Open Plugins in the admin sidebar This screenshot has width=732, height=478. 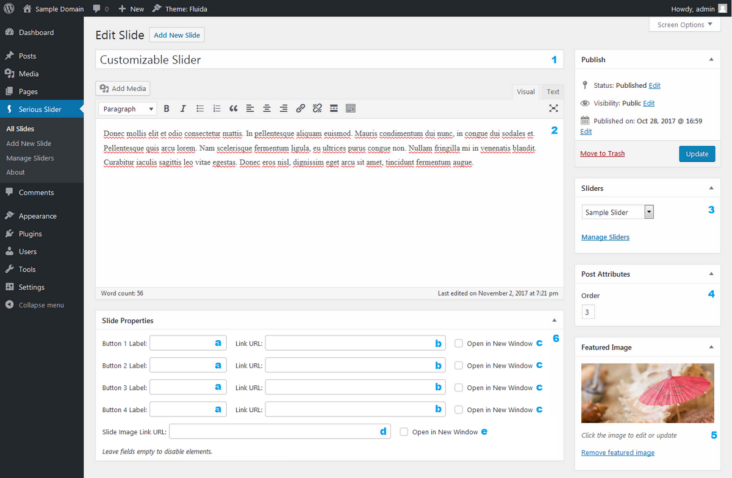pyautogui.click(x=30, y=233)
